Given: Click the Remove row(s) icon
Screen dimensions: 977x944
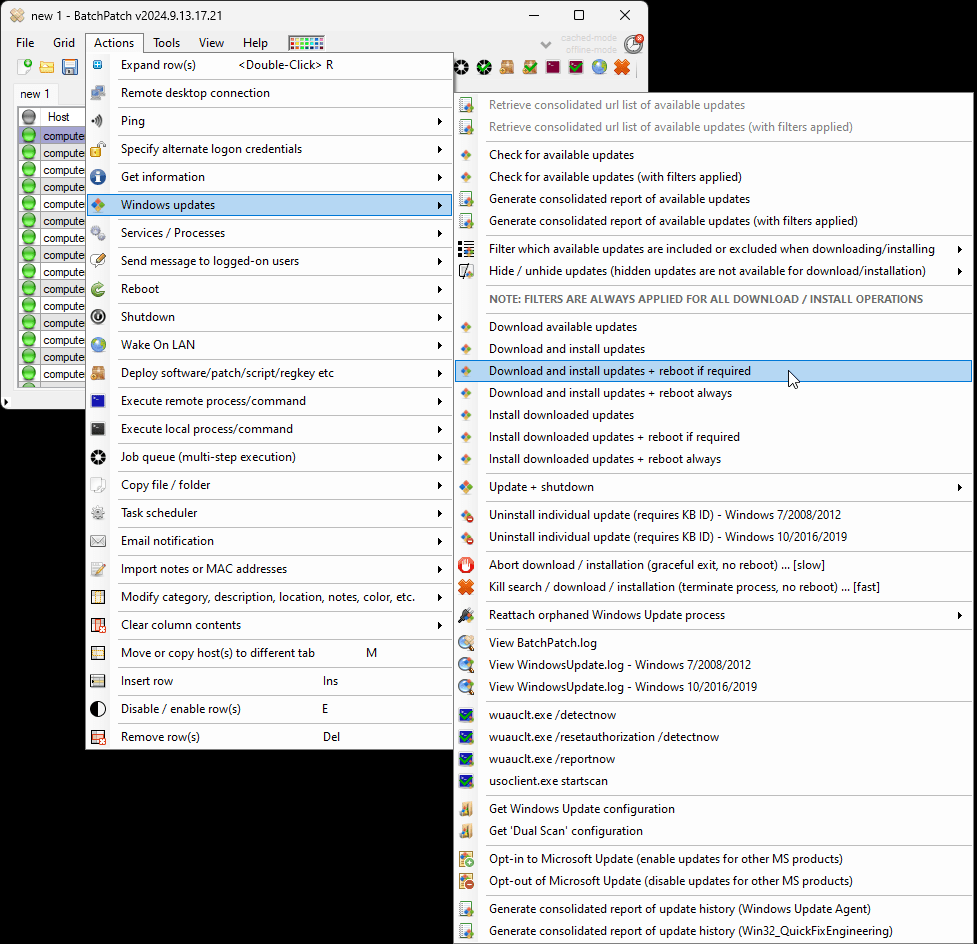Looking at the screenshot, I should point(98,737).
